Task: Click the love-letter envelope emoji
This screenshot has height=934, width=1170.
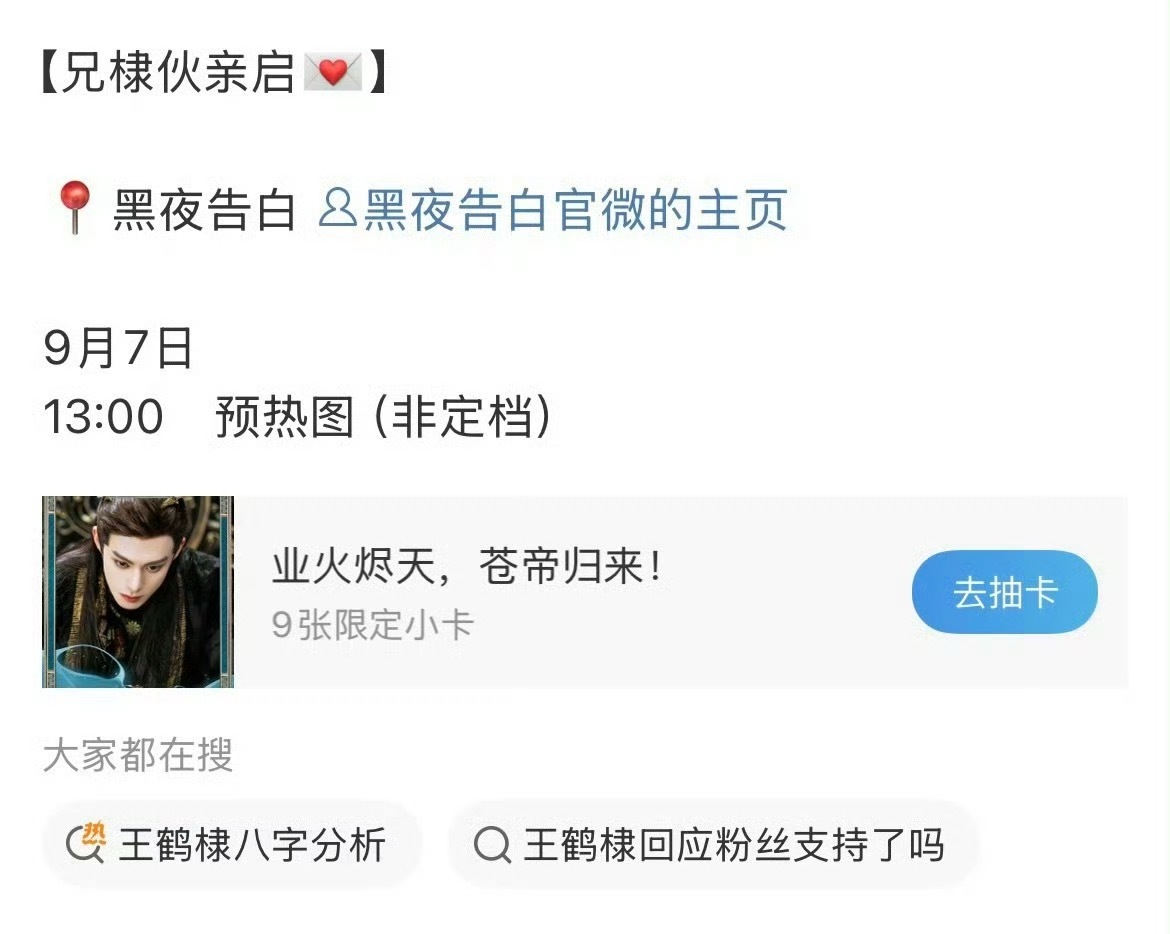Action: [333, 72]
